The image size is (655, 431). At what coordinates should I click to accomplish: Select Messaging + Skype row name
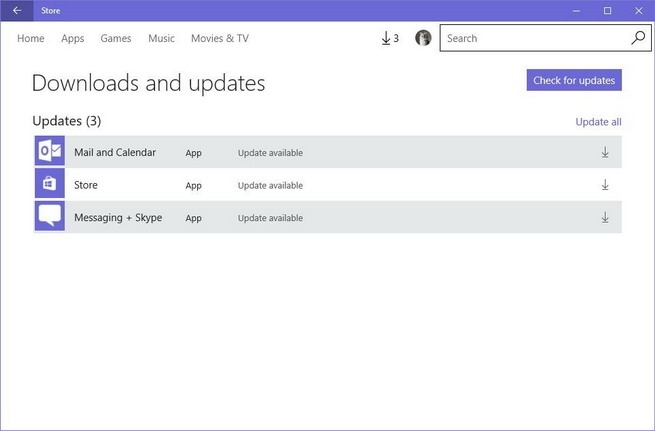[x=118, y=218]
